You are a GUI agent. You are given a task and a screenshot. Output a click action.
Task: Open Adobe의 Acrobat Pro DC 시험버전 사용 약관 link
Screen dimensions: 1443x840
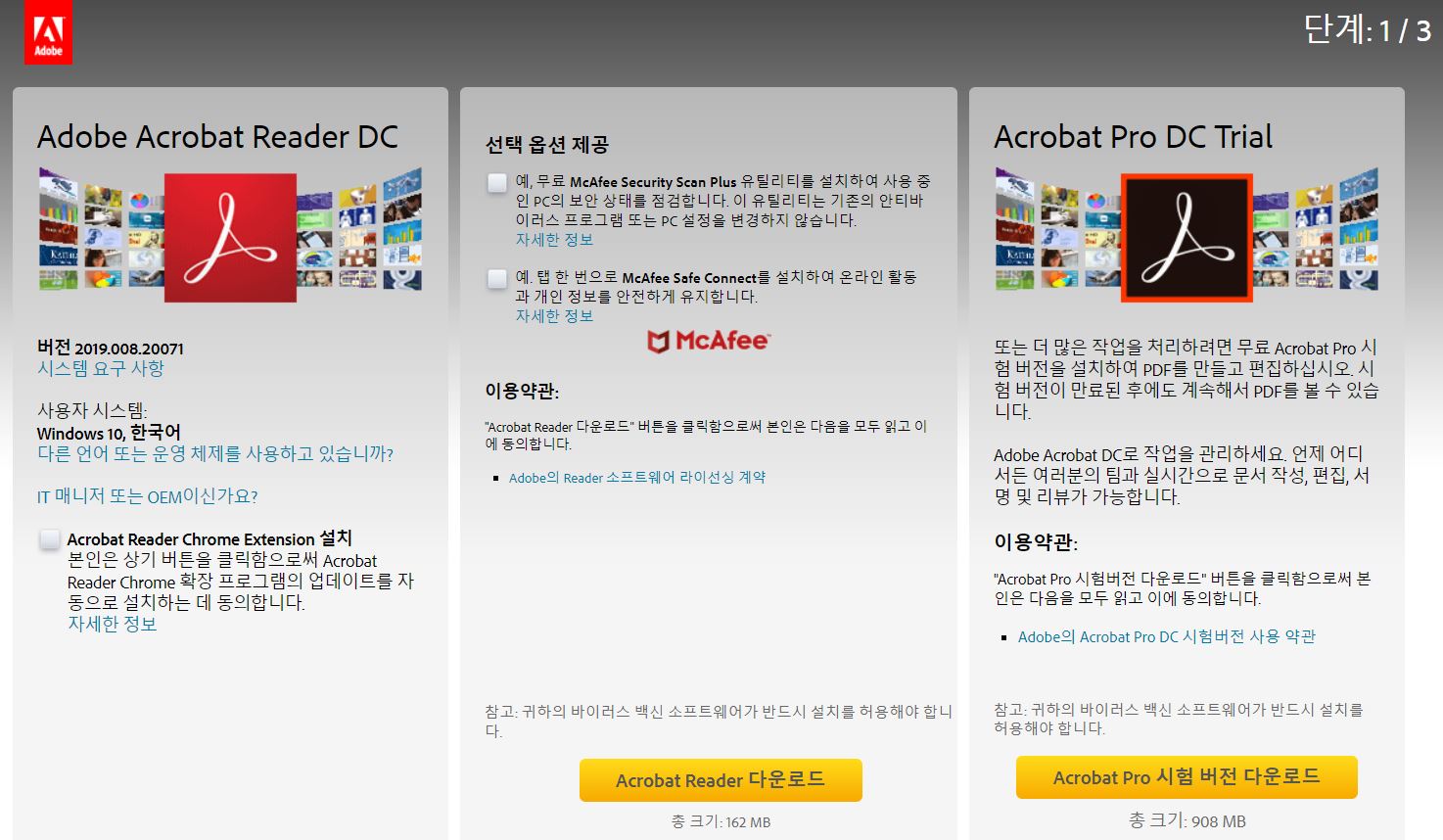pyautogui.click(x=1167, y=637)
